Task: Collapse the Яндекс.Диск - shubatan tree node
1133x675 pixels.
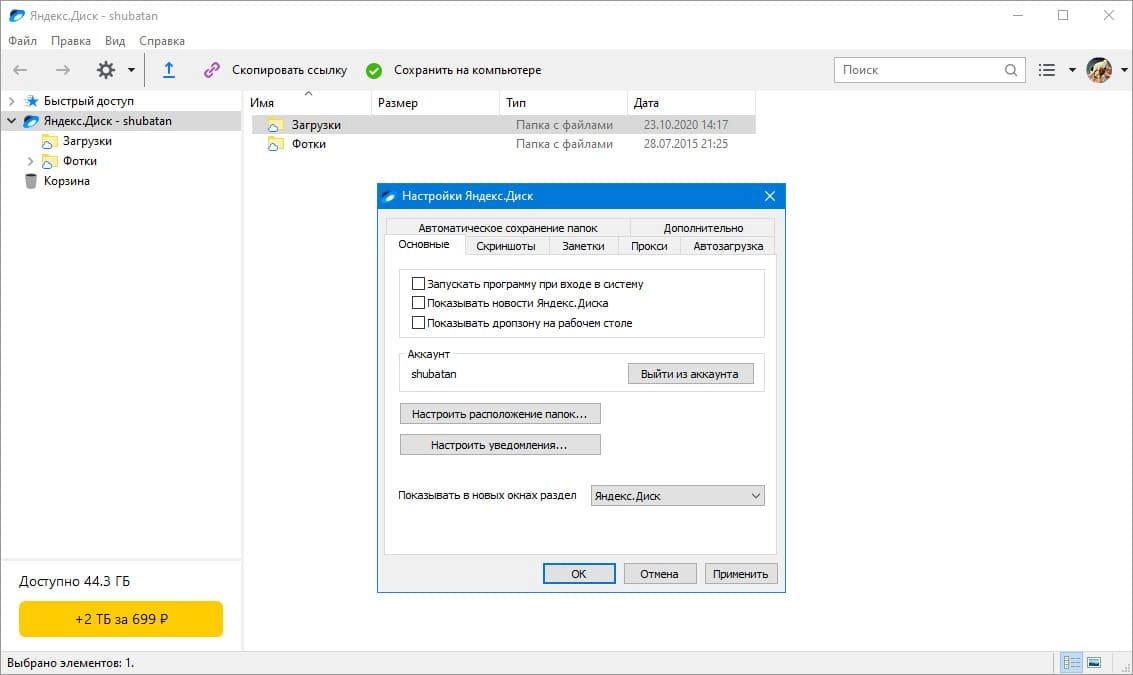Action: click(12, 121)
